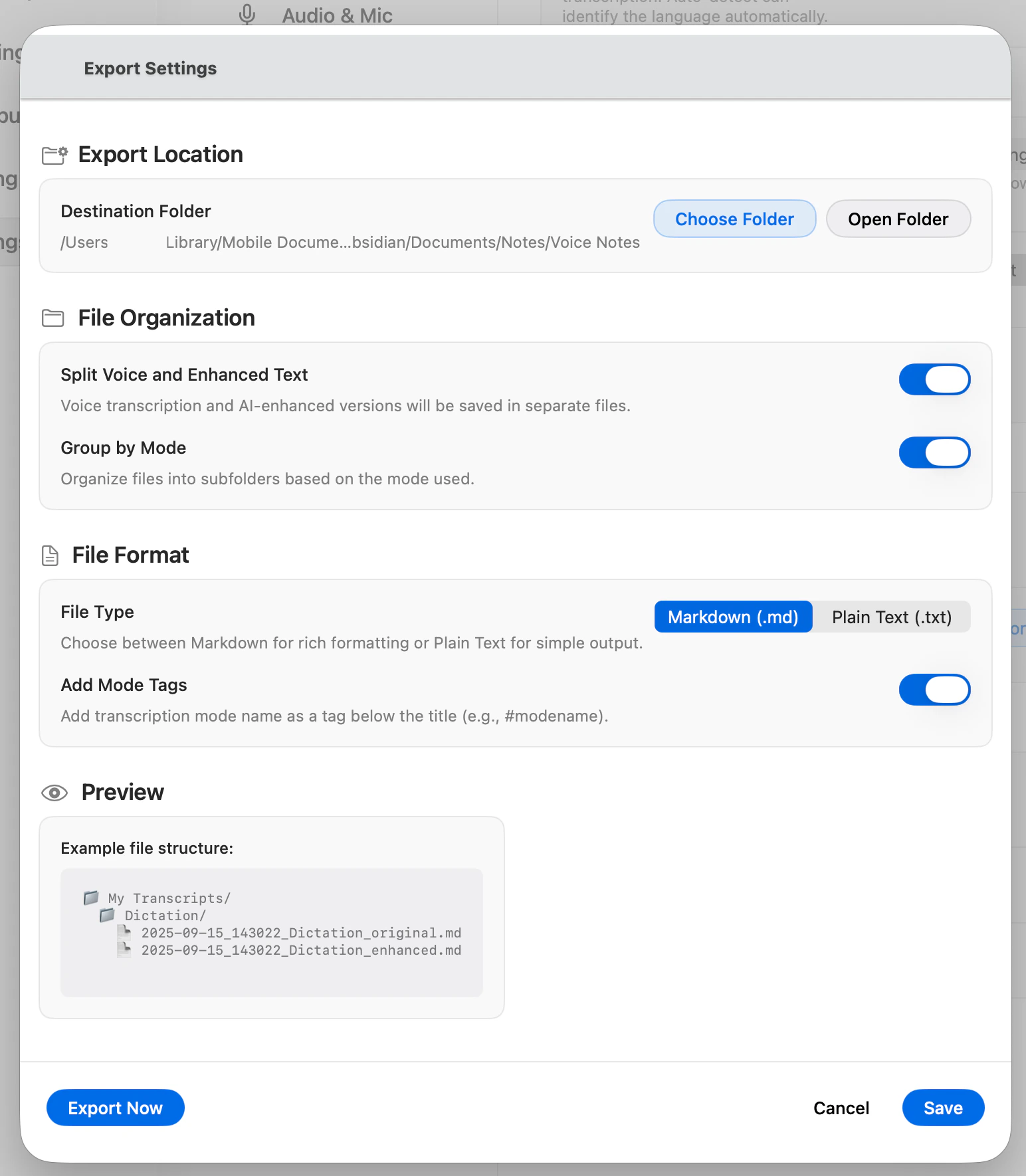The width and height of the screenshot is (1026, 1176).
Task: Open Audio & Mic in the background window
Action: (x=337, y=15)
